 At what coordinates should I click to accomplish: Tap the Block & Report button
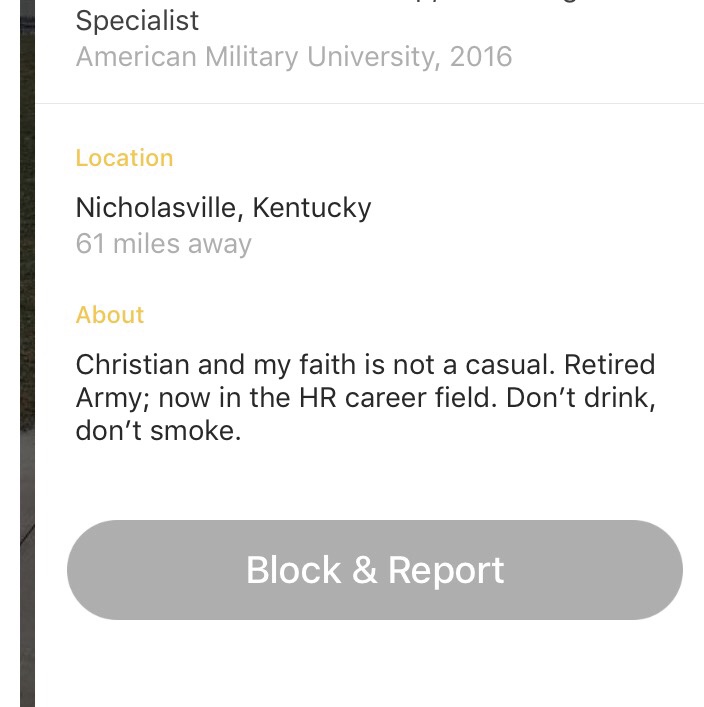pos(374,570)
